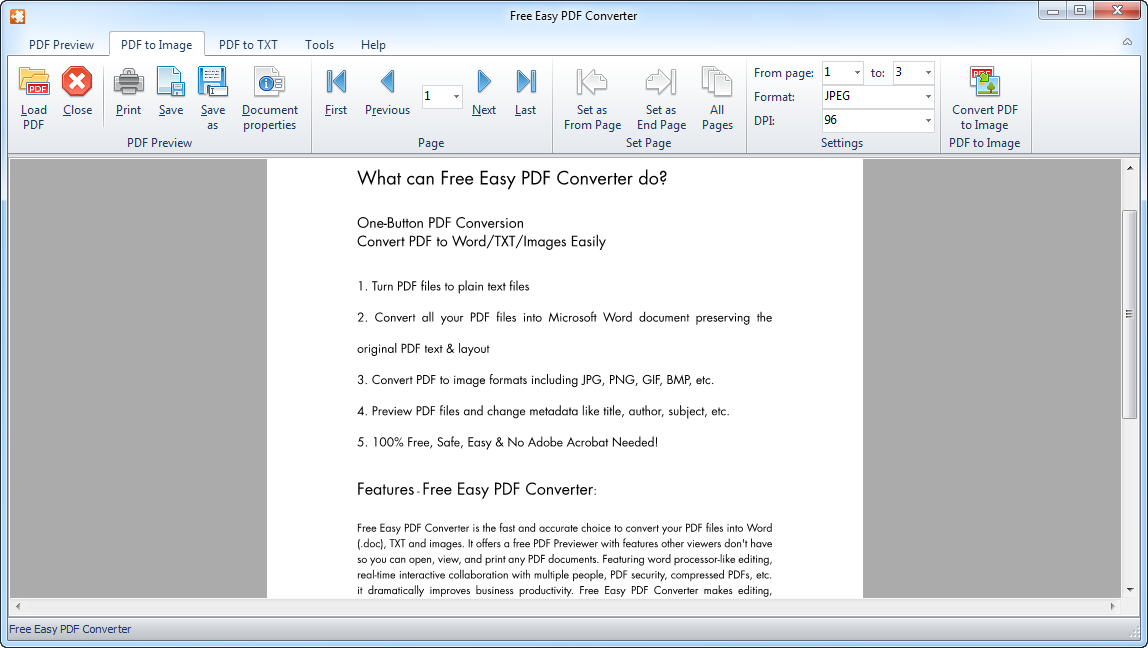Open the Tools menu tab
Screen dimensions: 1148x648
point(319,44)
